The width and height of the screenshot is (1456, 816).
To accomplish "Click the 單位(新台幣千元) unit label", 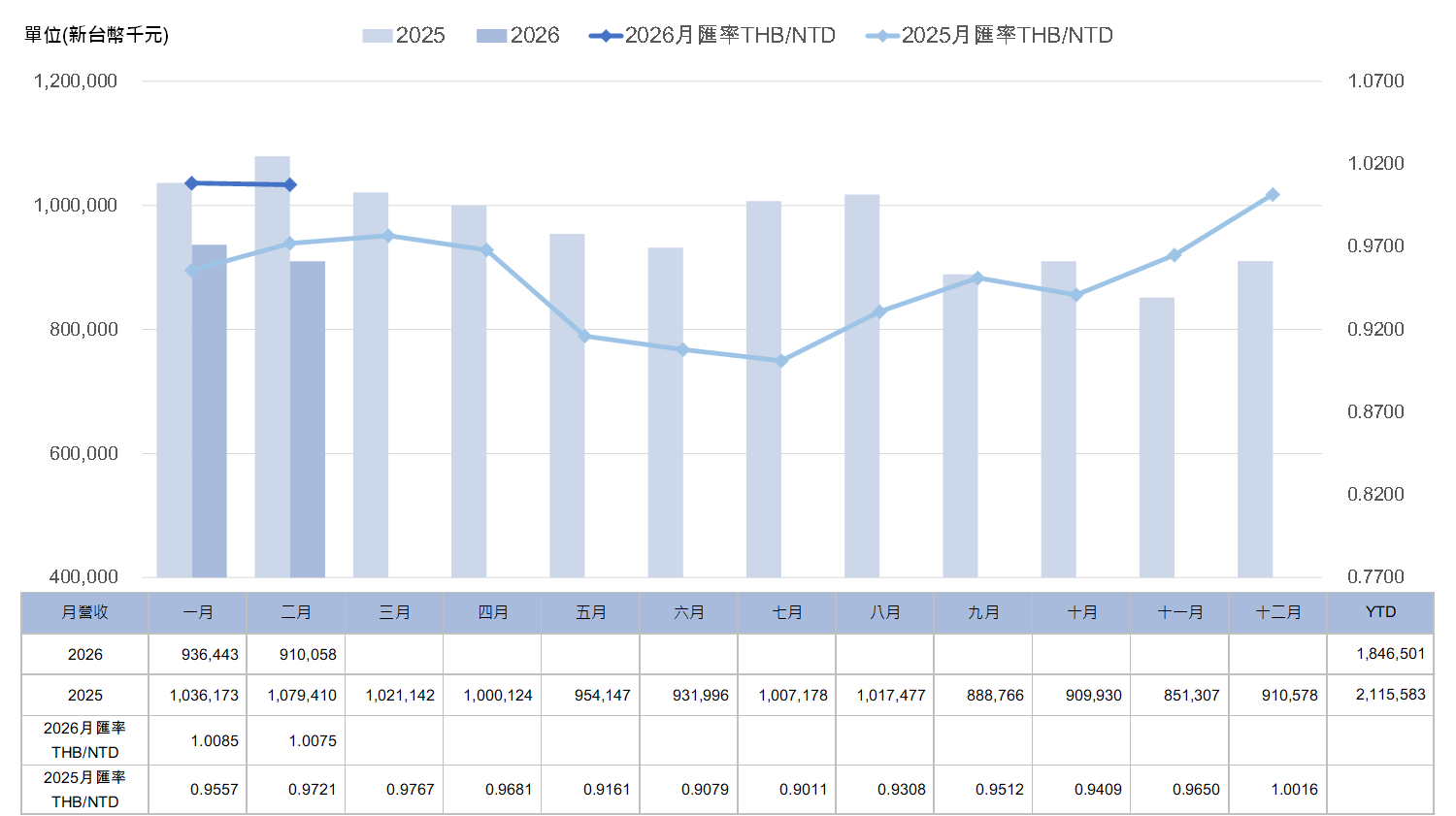I will point(96,35).
